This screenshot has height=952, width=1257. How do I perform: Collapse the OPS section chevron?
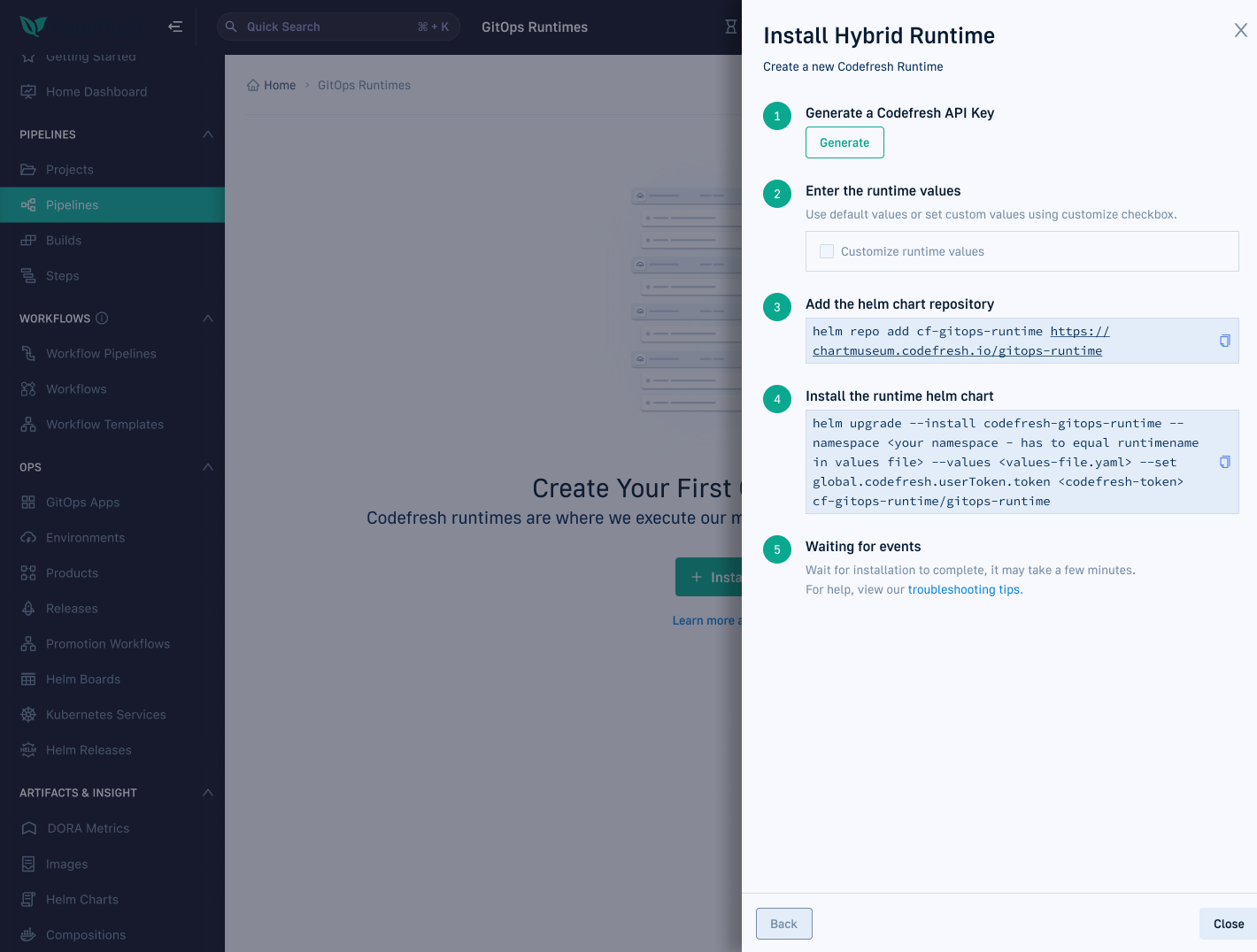tap(208, 467)
